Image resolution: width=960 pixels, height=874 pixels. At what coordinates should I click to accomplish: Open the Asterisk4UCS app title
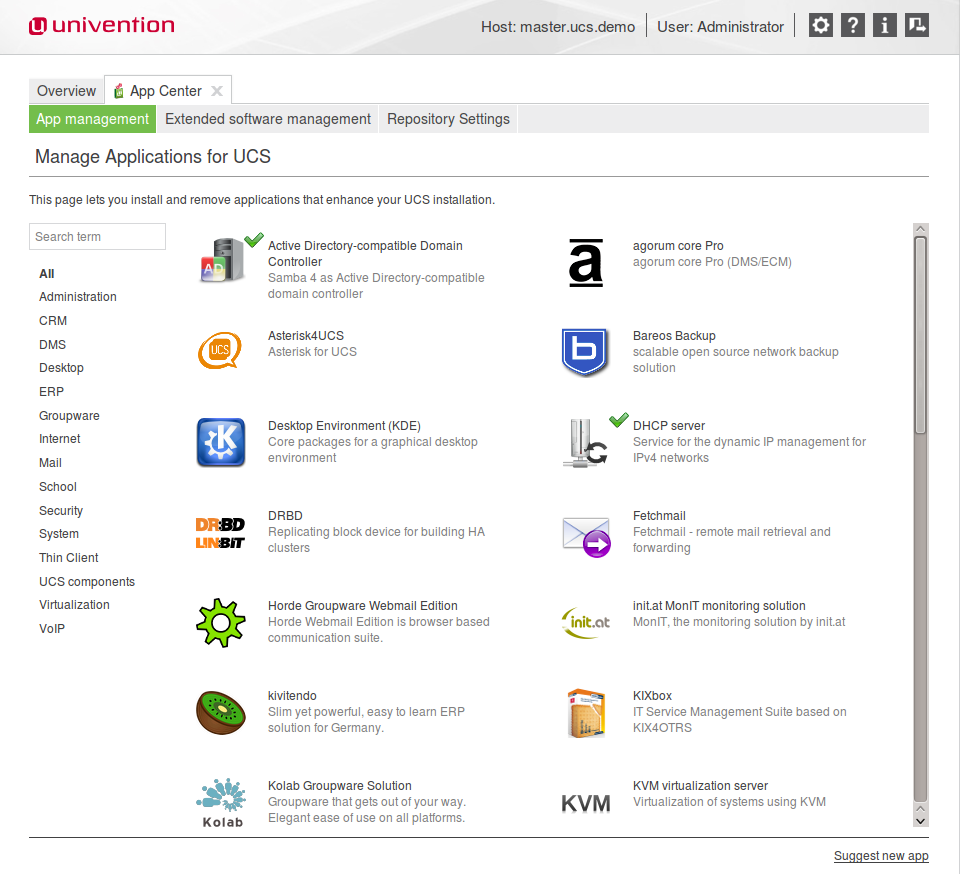[x=306, y=335]
